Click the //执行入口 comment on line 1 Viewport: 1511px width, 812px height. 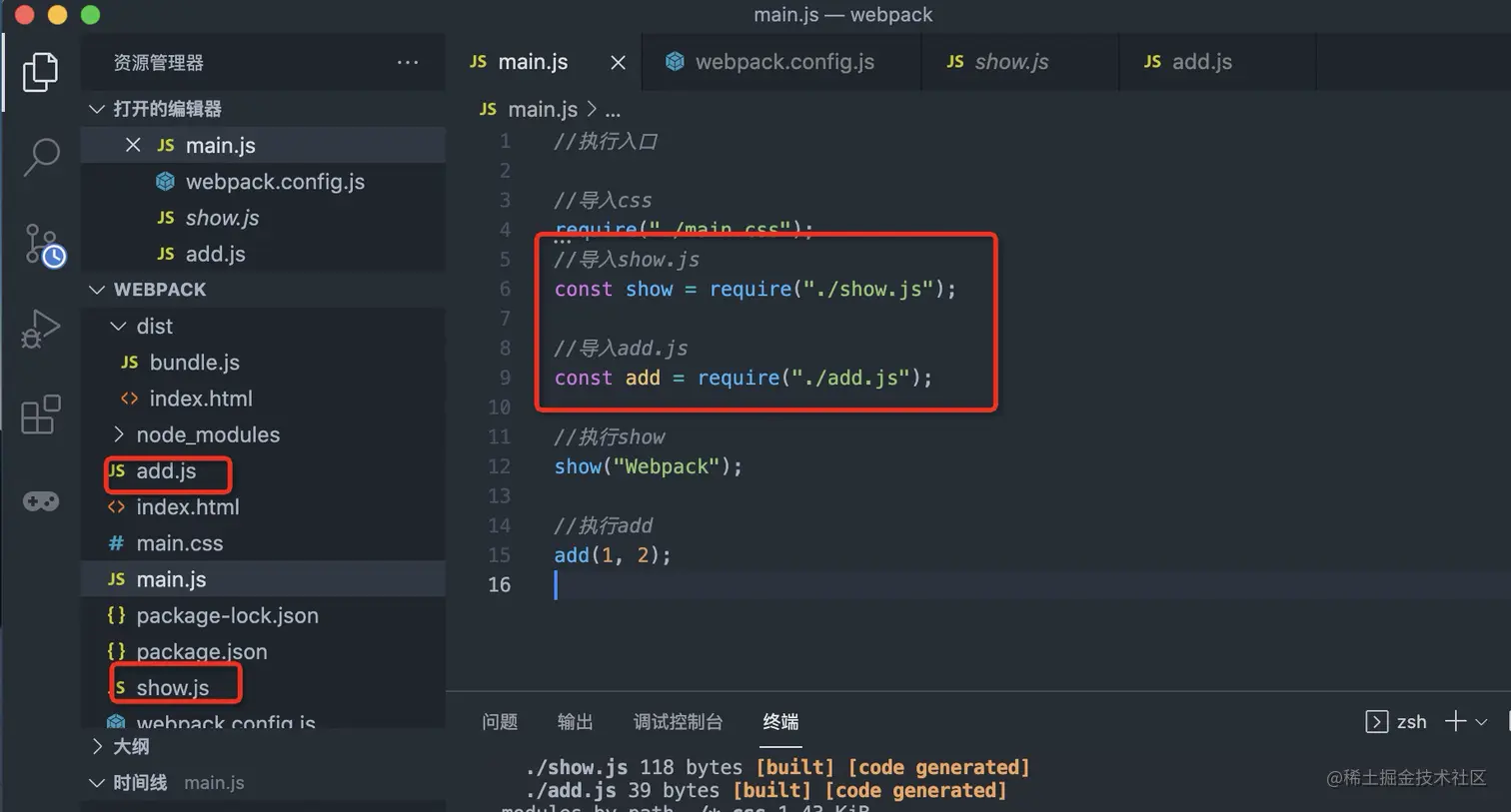click(x=606, y=141)
